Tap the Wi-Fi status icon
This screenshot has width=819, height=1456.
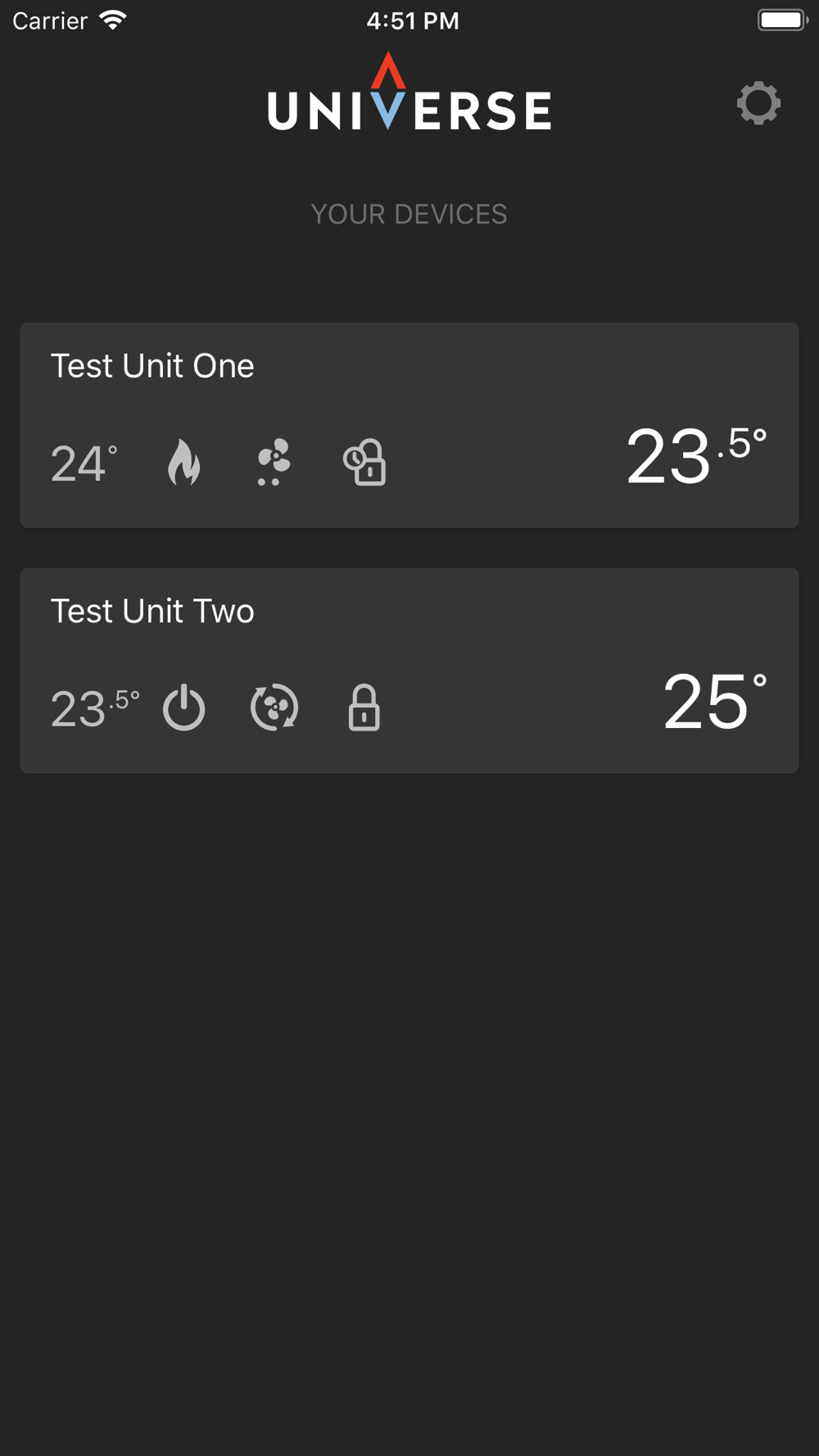pyautogui.click(x=113, y=20)
